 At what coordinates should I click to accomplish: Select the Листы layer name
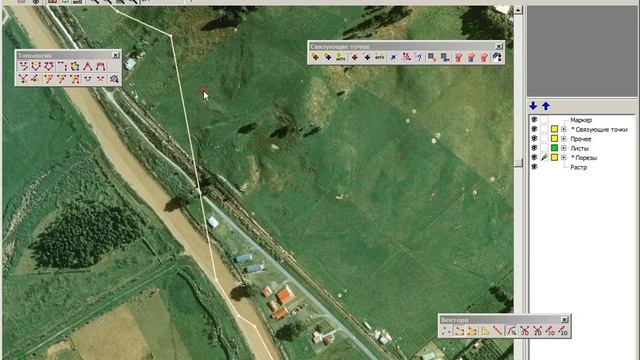coord(580,148)
